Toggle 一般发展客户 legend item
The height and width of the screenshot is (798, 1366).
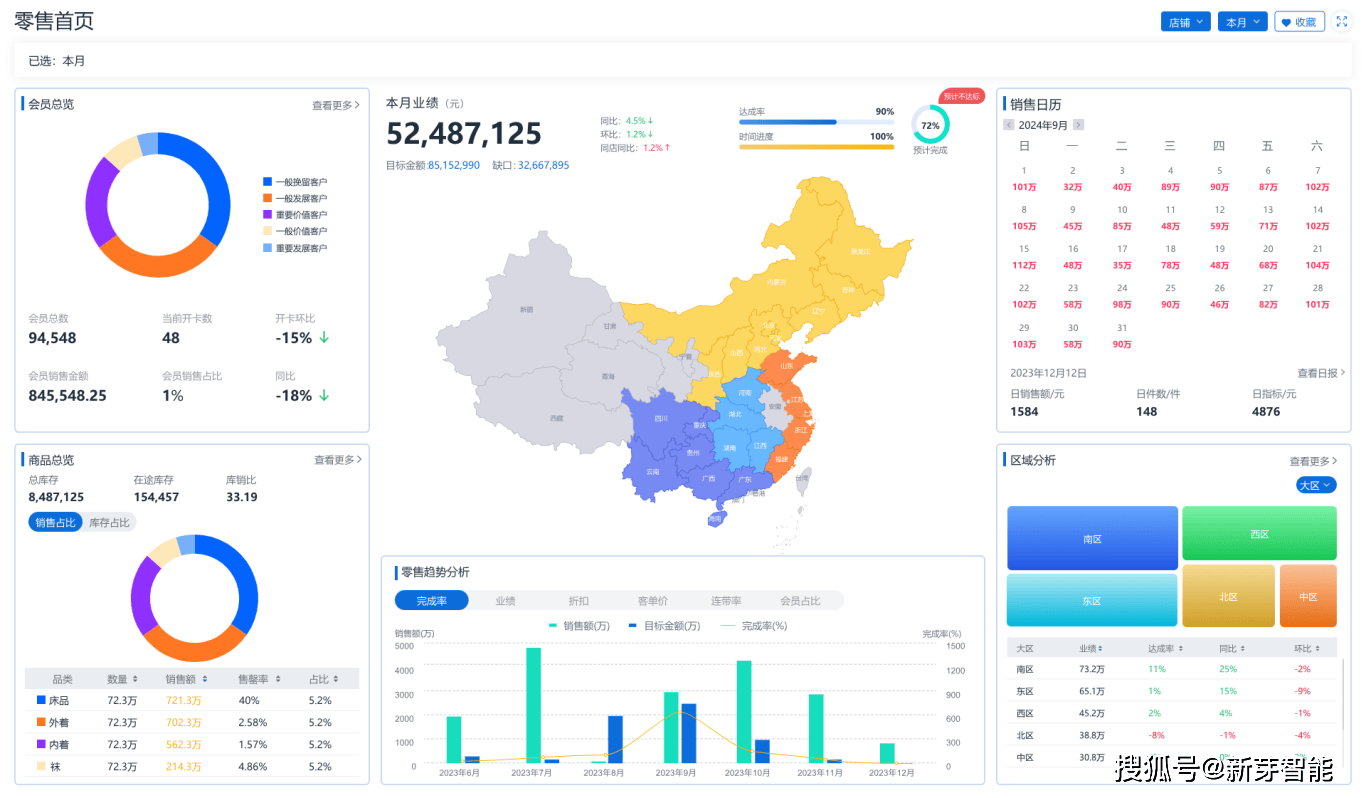point(295,198)
